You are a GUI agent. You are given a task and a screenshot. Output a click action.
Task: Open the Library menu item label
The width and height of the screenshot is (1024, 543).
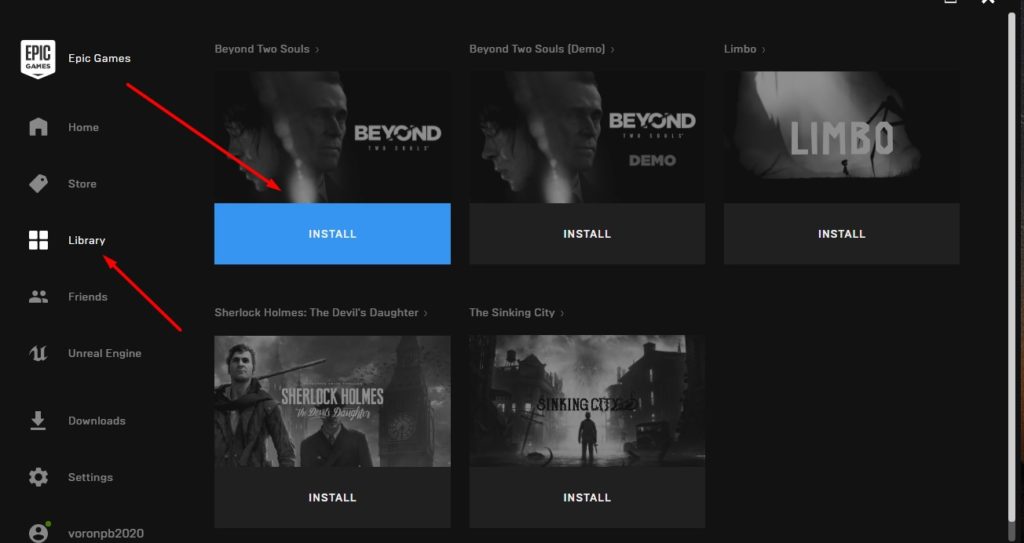point(87,240)
